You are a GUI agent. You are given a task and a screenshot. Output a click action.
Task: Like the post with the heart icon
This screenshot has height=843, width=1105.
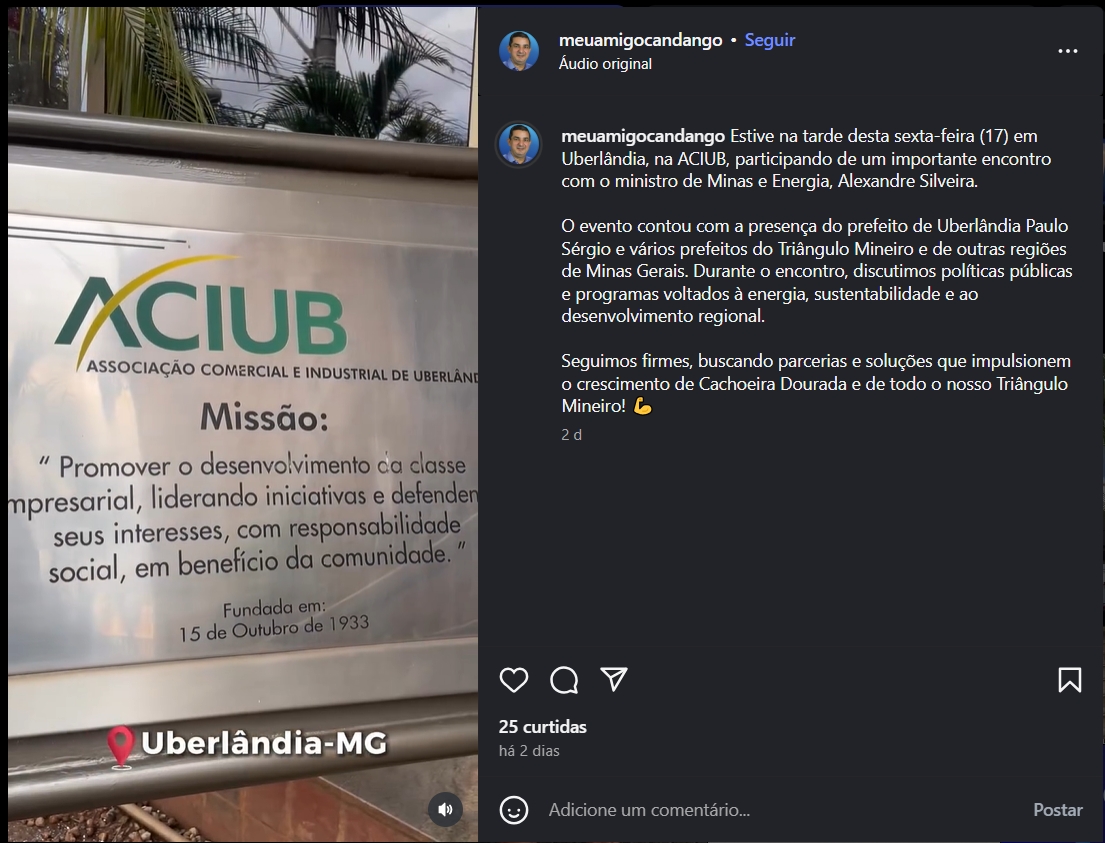point(514,680)
